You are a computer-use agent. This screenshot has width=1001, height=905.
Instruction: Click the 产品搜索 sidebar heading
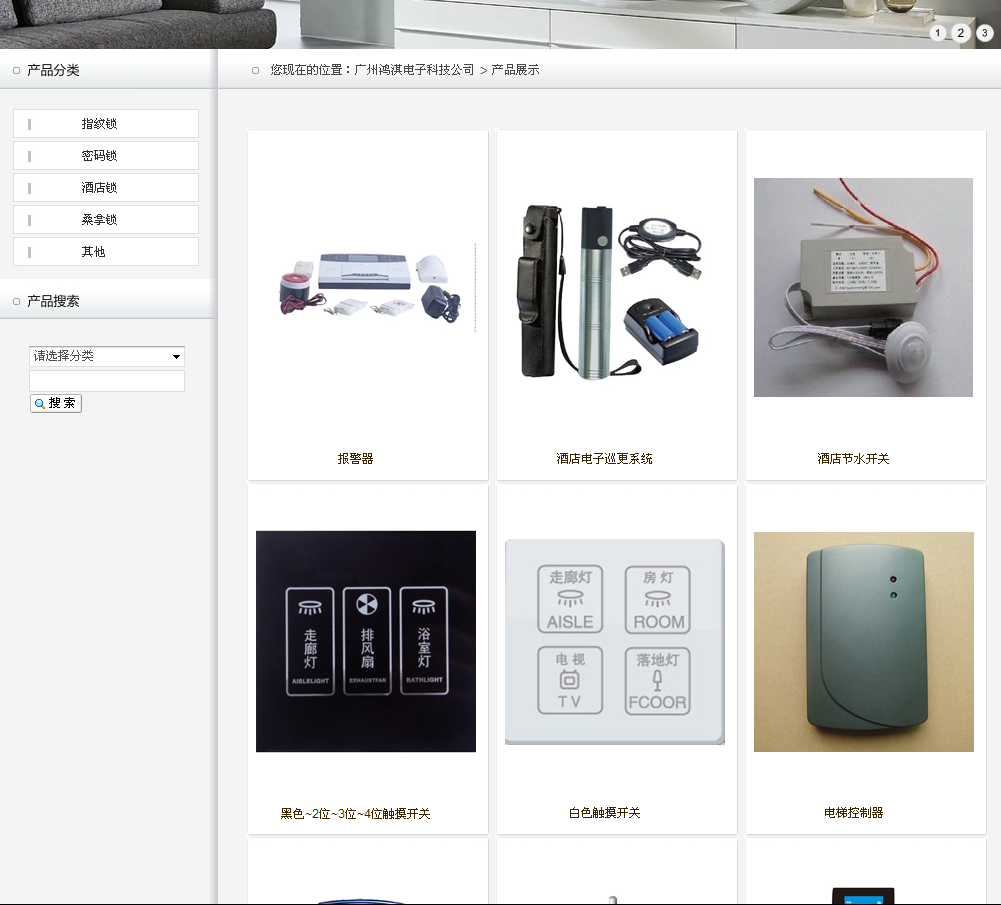[x=53, y=301]
